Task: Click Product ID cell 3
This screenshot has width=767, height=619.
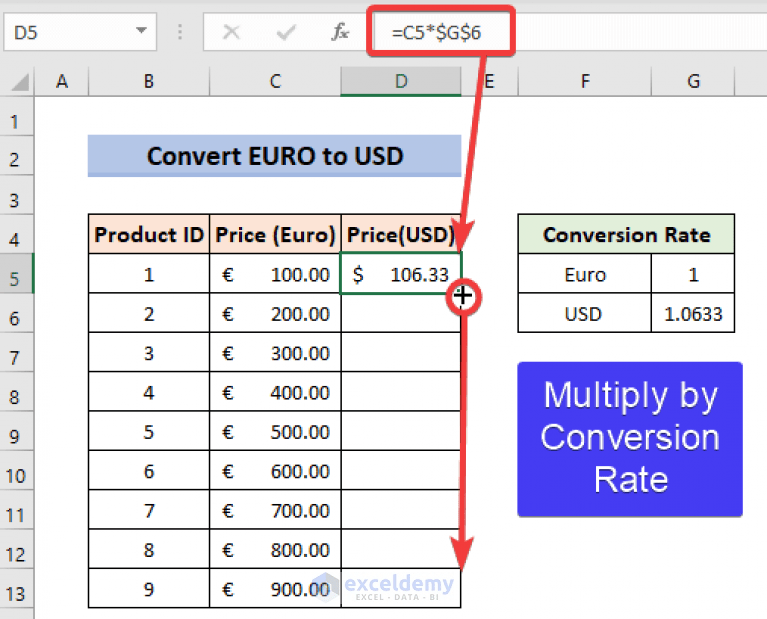Action: (149, 353)
